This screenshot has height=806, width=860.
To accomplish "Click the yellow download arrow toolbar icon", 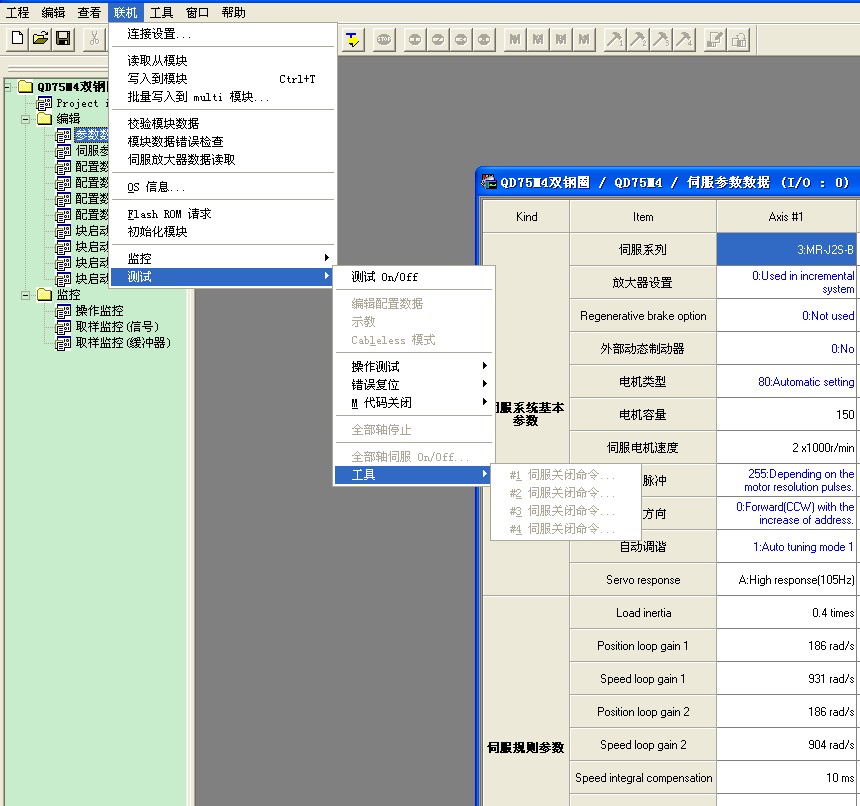I will pos(353,39).
